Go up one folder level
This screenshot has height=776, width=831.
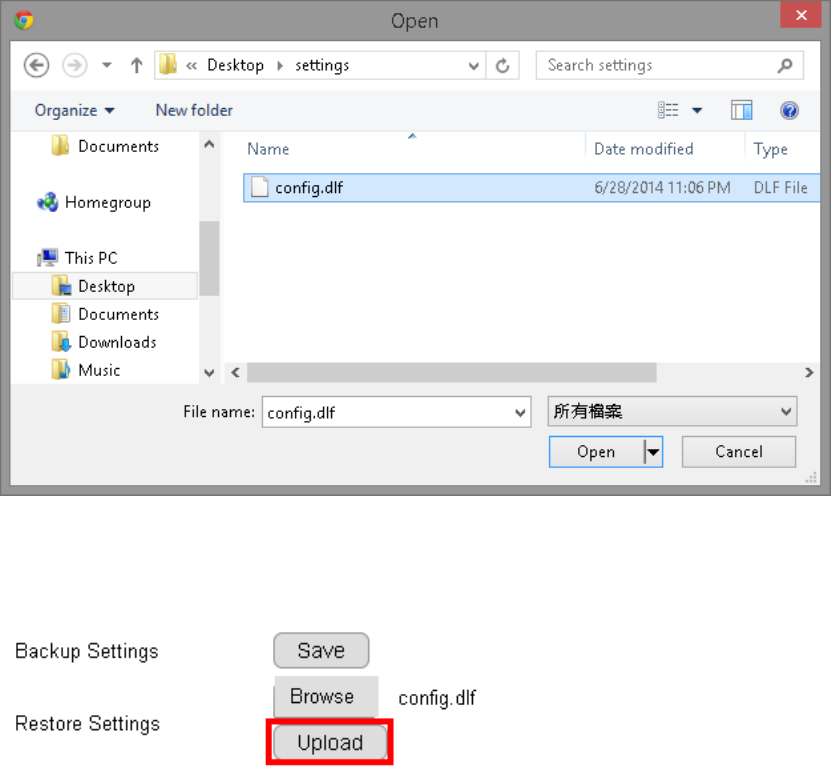[137, 66]
